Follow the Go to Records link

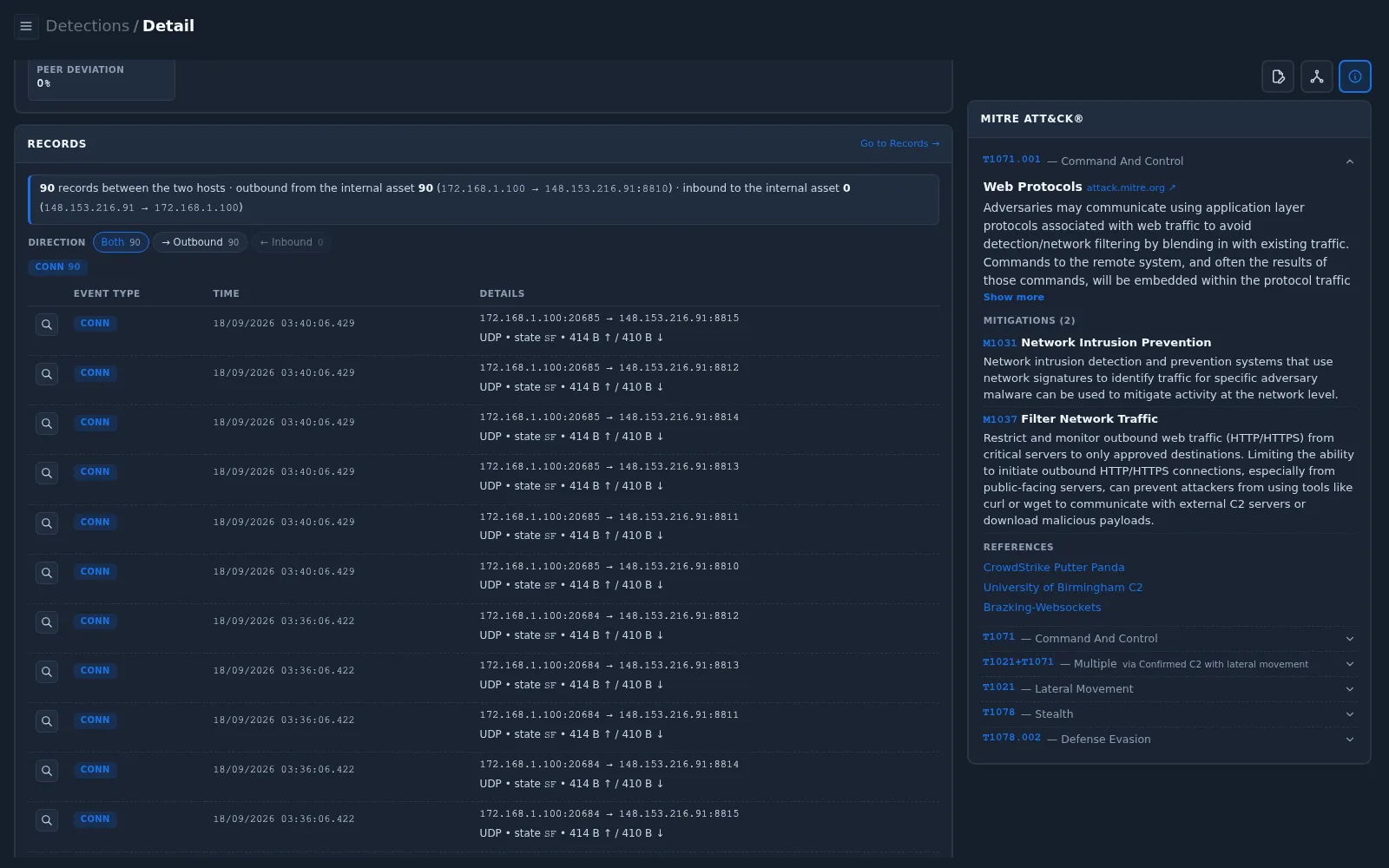899,143
